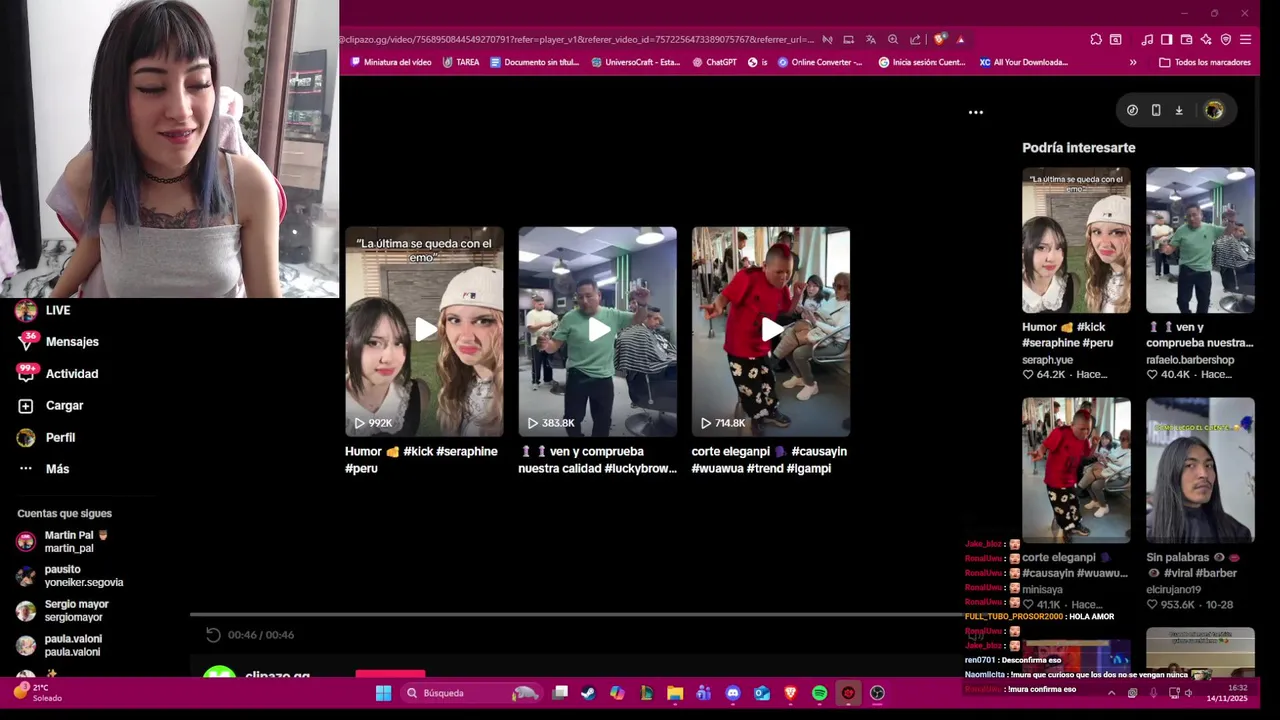Expand hidden bookmarks chevron
The image size is (1280, 720).
pos(1133,62)
